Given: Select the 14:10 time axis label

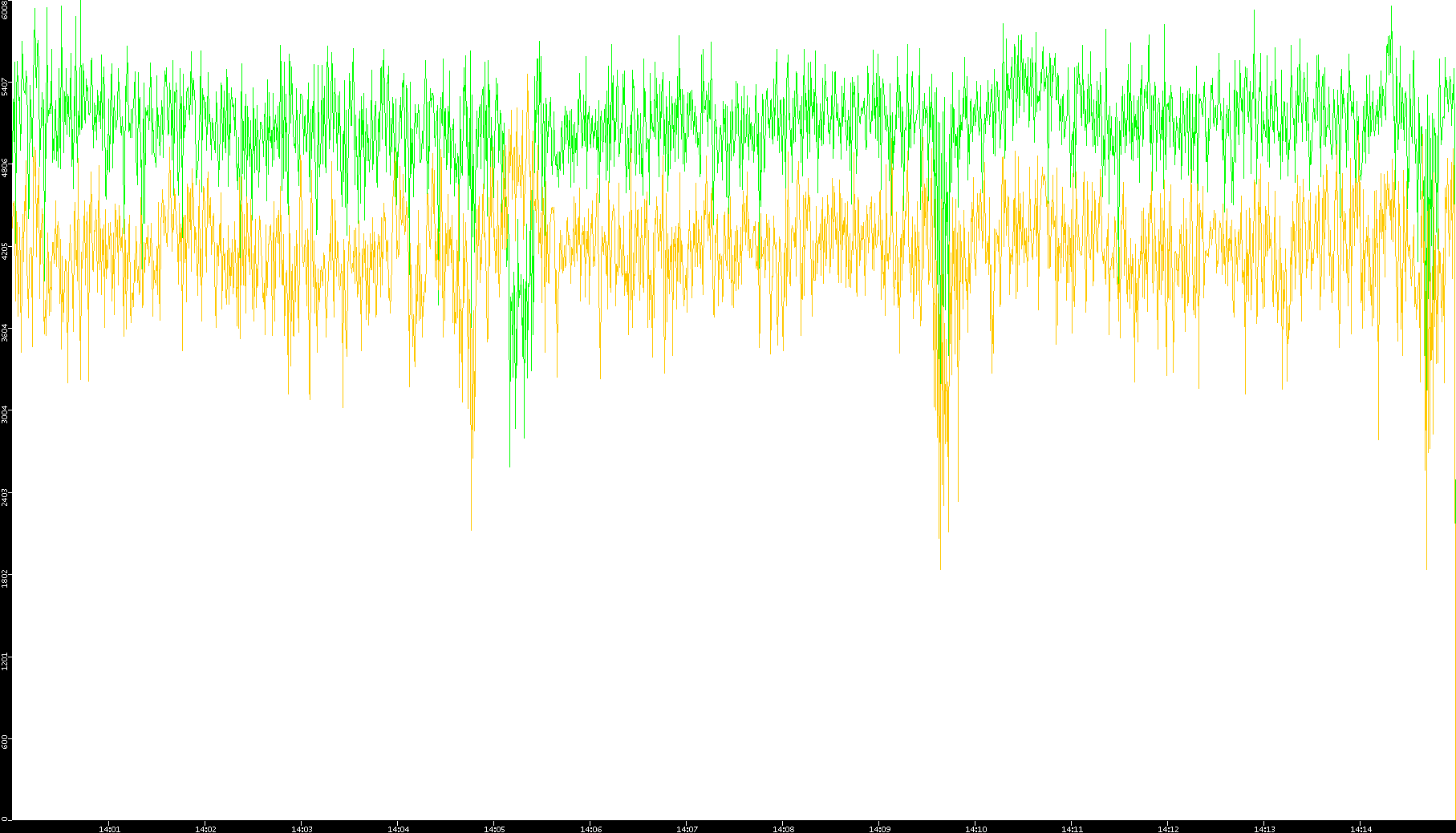Looking at the screenshot, I should (975, 829).
